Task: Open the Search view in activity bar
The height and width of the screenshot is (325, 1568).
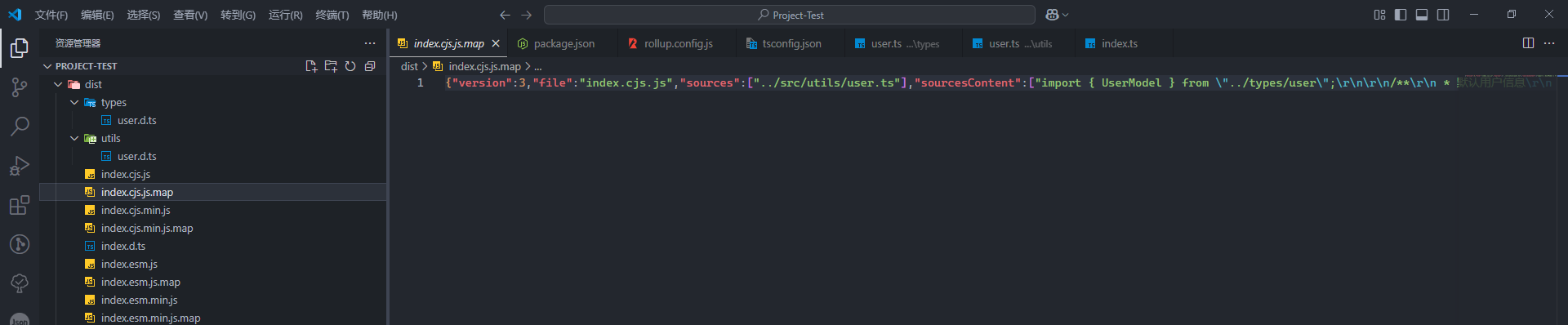Action: 20,127
